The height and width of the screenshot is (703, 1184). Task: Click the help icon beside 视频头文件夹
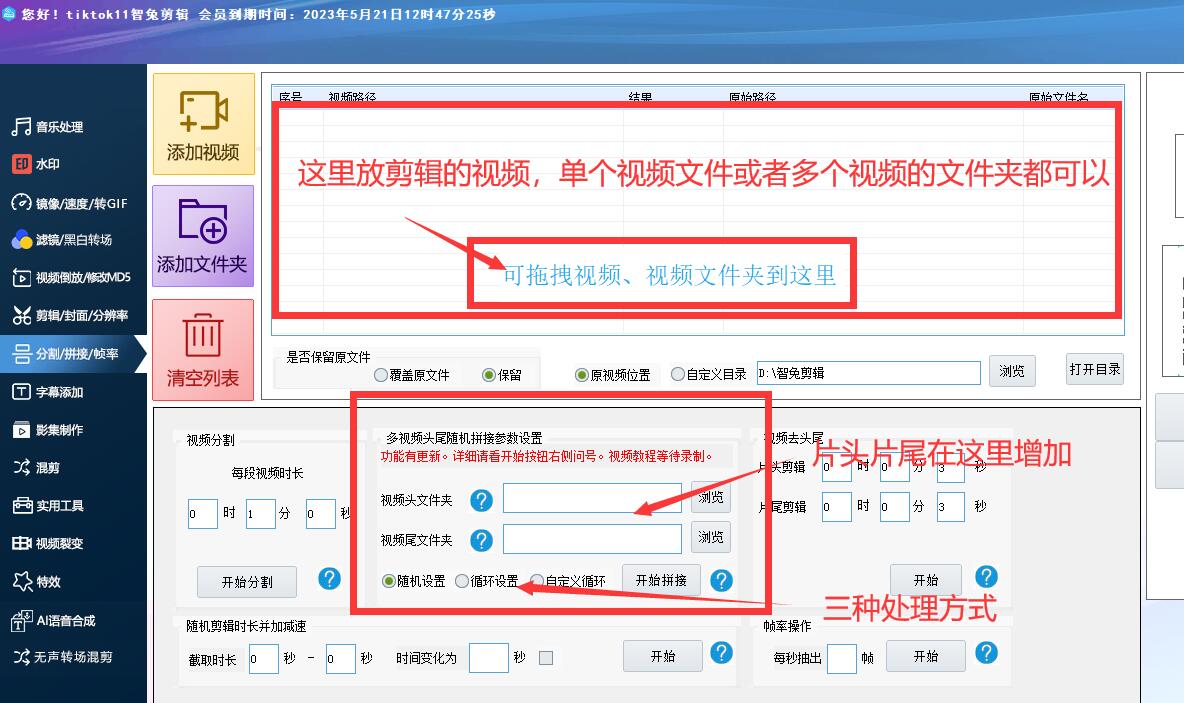(x=481, y=502)
